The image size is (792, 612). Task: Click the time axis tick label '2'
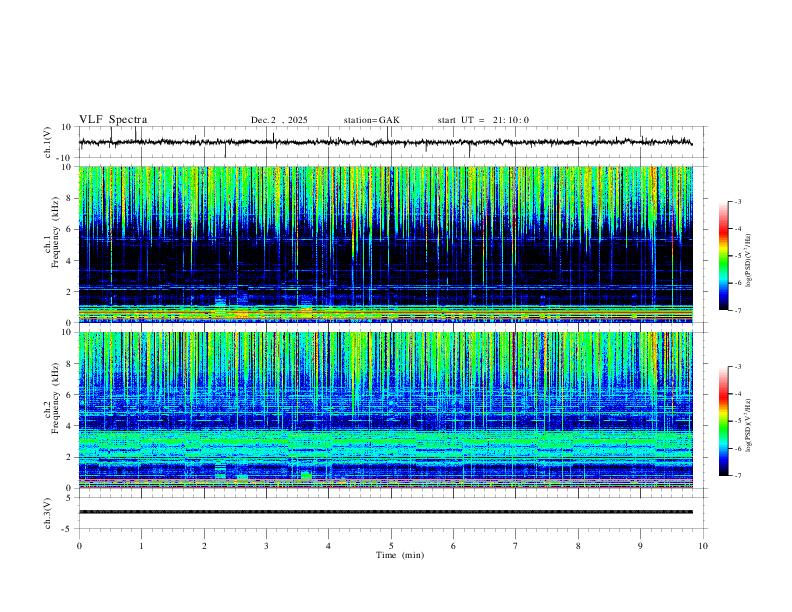tap(204, 546)
